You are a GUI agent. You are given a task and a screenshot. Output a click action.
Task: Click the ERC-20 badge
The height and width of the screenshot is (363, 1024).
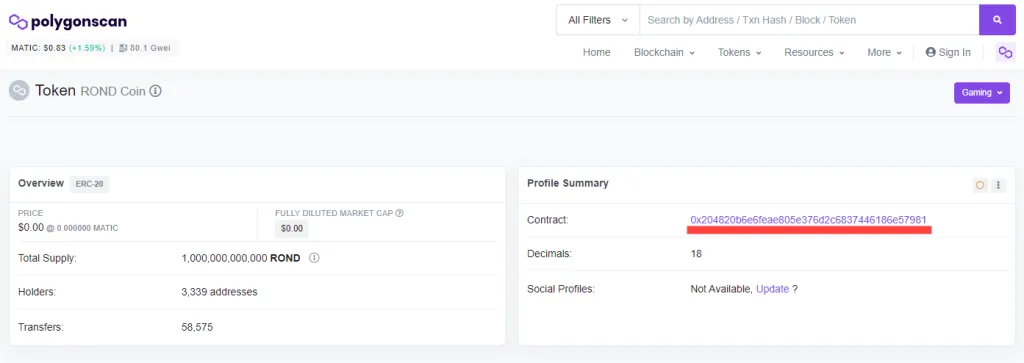coord(89,184)
